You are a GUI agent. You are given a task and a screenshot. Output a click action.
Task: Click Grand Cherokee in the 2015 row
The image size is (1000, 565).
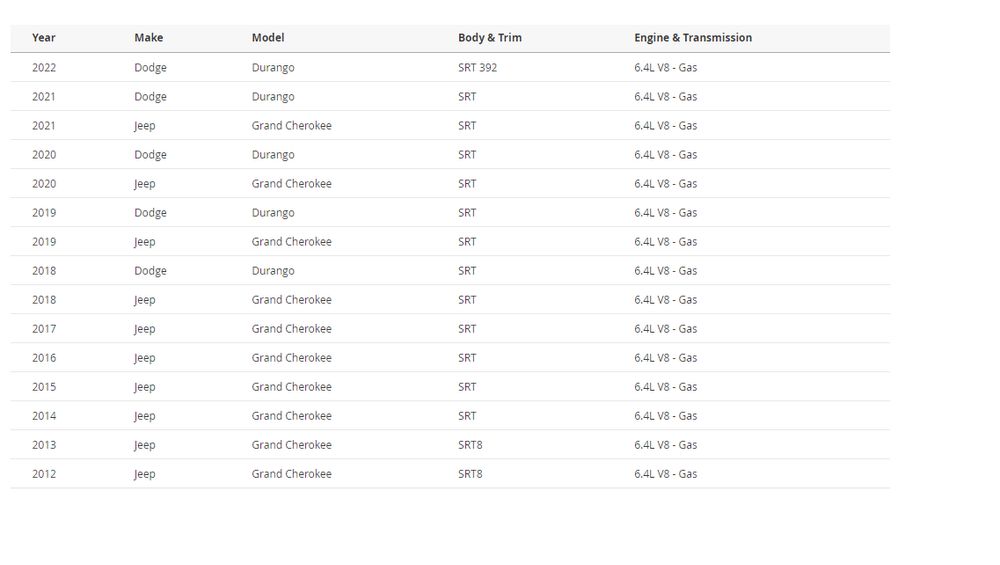[x=291, y=387]
